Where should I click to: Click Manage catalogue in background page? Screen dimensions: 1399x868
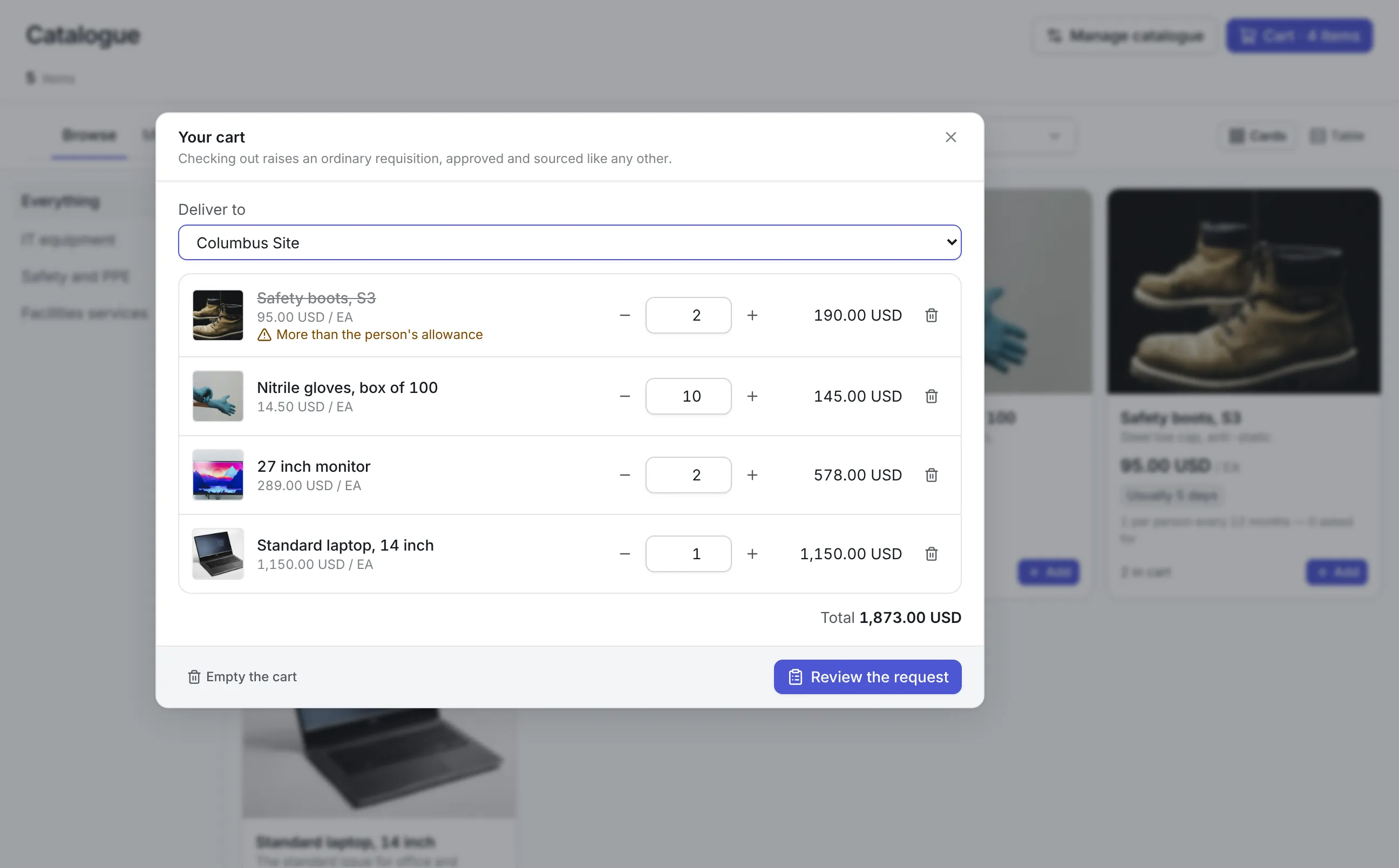click(x=1124, y=36)
